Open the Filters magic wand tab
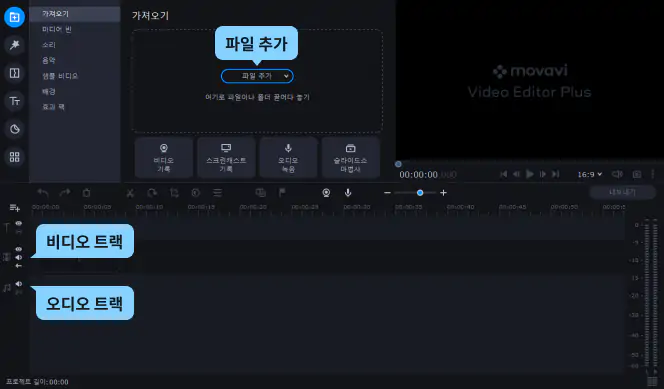This screenshot has height=389, width=664. click(14, 45)
